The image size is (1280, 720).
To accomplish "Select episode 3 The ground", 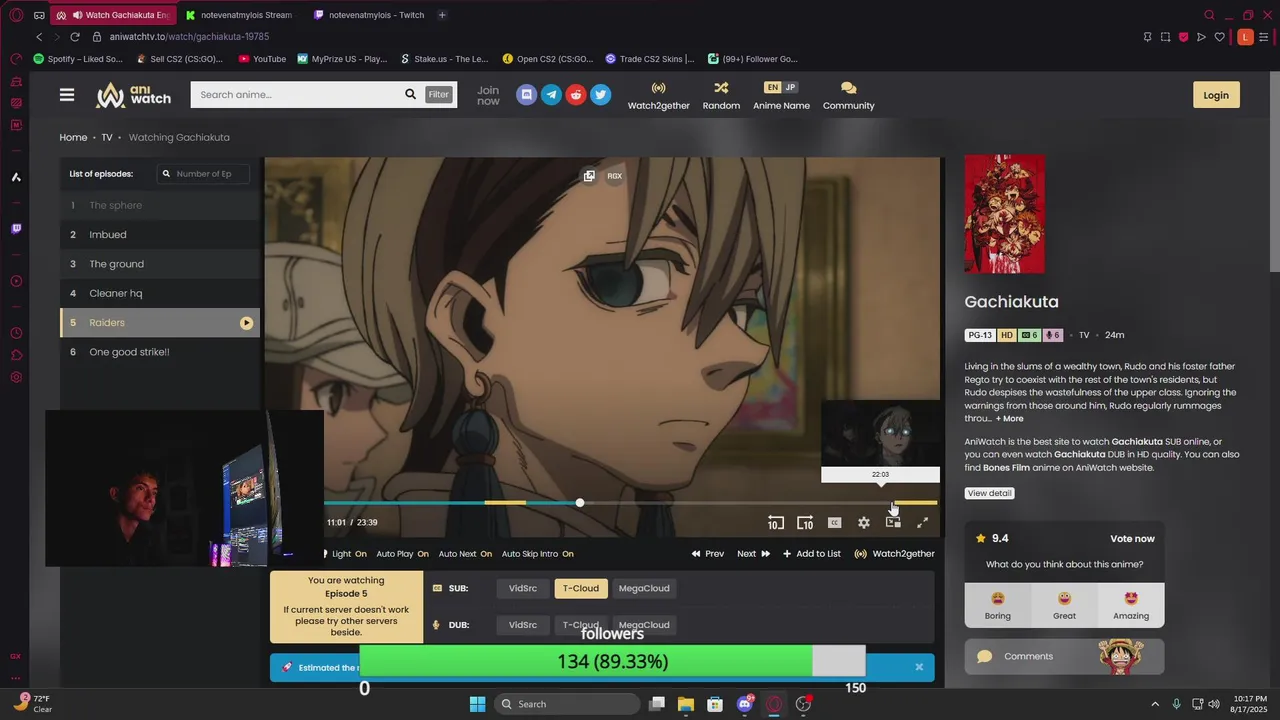I will point(160,264).
